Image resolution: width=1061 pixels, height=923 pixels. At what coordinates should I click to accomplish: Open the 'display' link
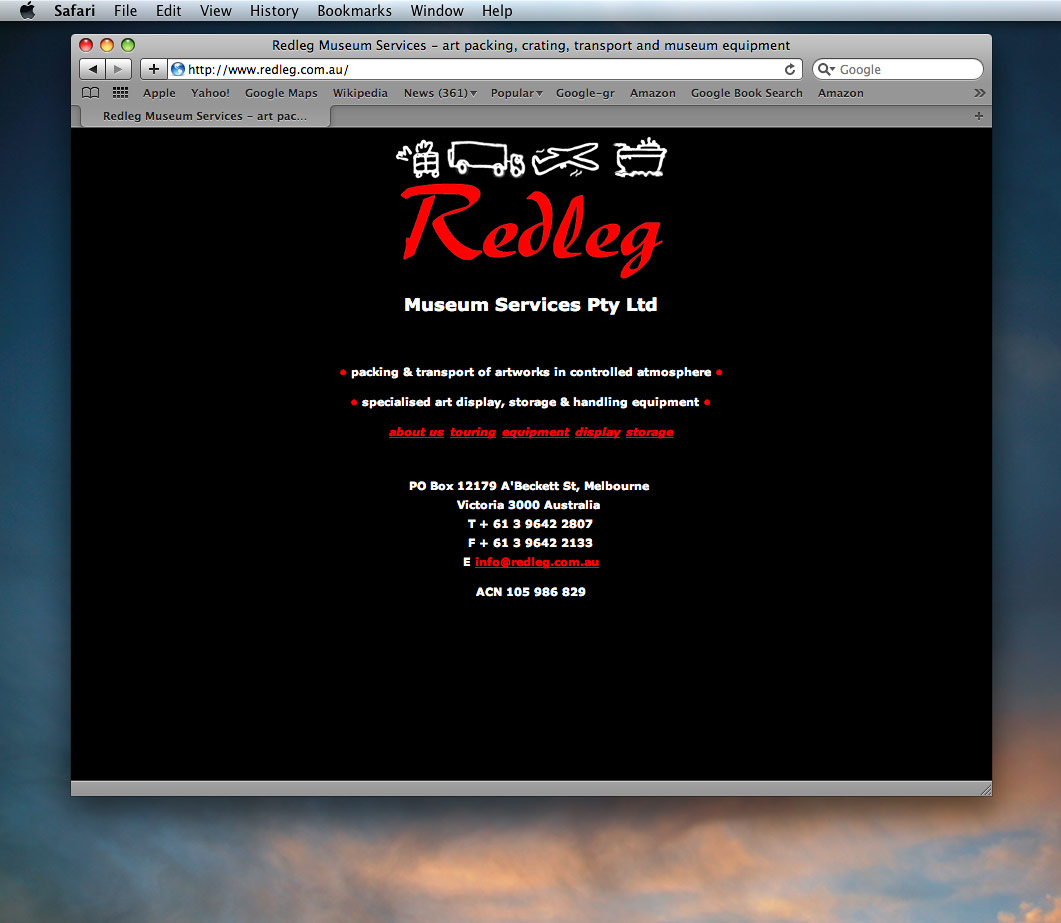[x=597, y=432]
